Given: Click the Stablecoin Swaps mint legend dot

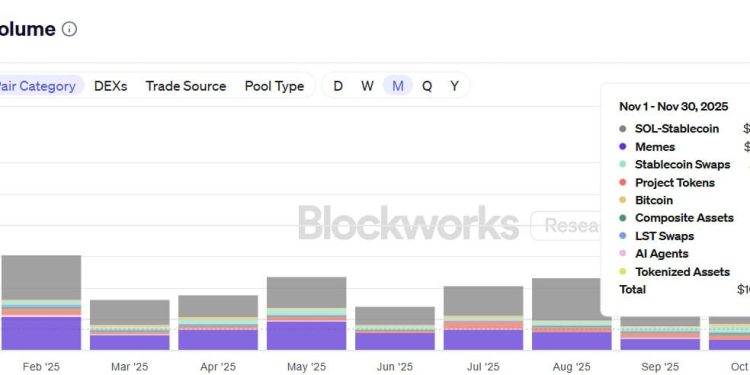Looking at the screenshot, I should pyautogui.click(x=622, y=165).
